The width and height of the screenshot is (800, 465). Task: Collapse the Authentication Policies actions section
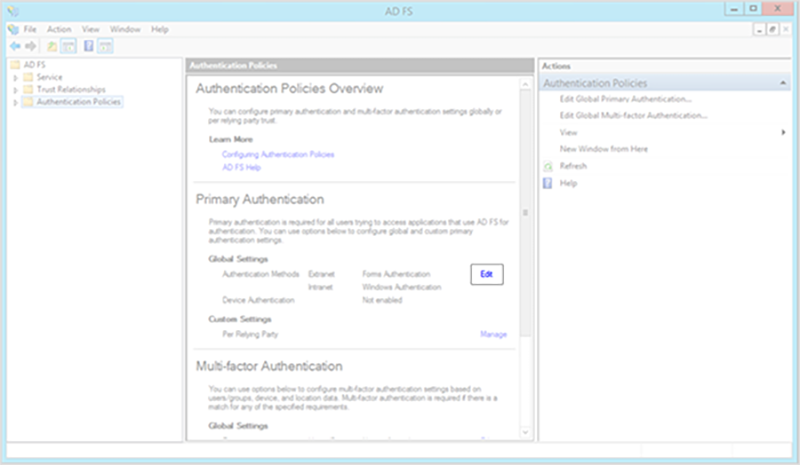[783, 83]
